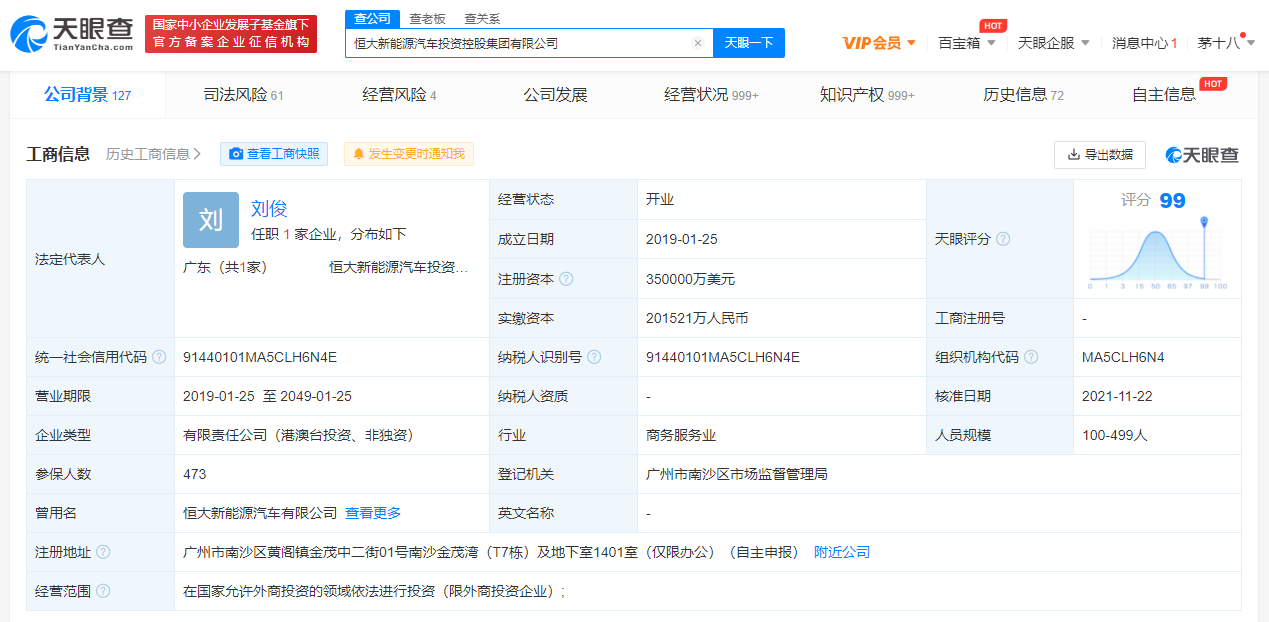Click the registered capital value 350000万美元
This screenshot has width=1269, height=622.
pyautogui.click(x=690, y=279)
